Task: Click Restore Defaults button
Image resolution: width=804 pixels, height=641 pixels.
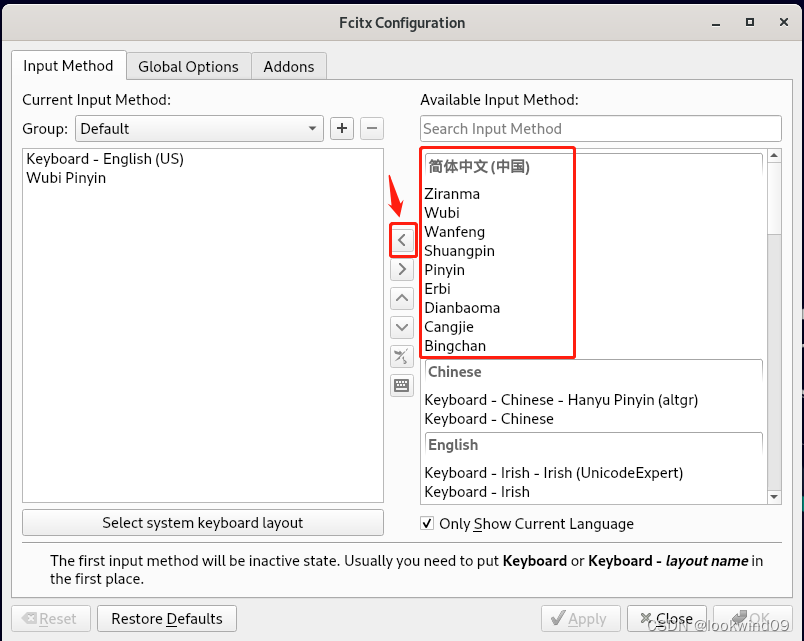Action: coord(167,618)
